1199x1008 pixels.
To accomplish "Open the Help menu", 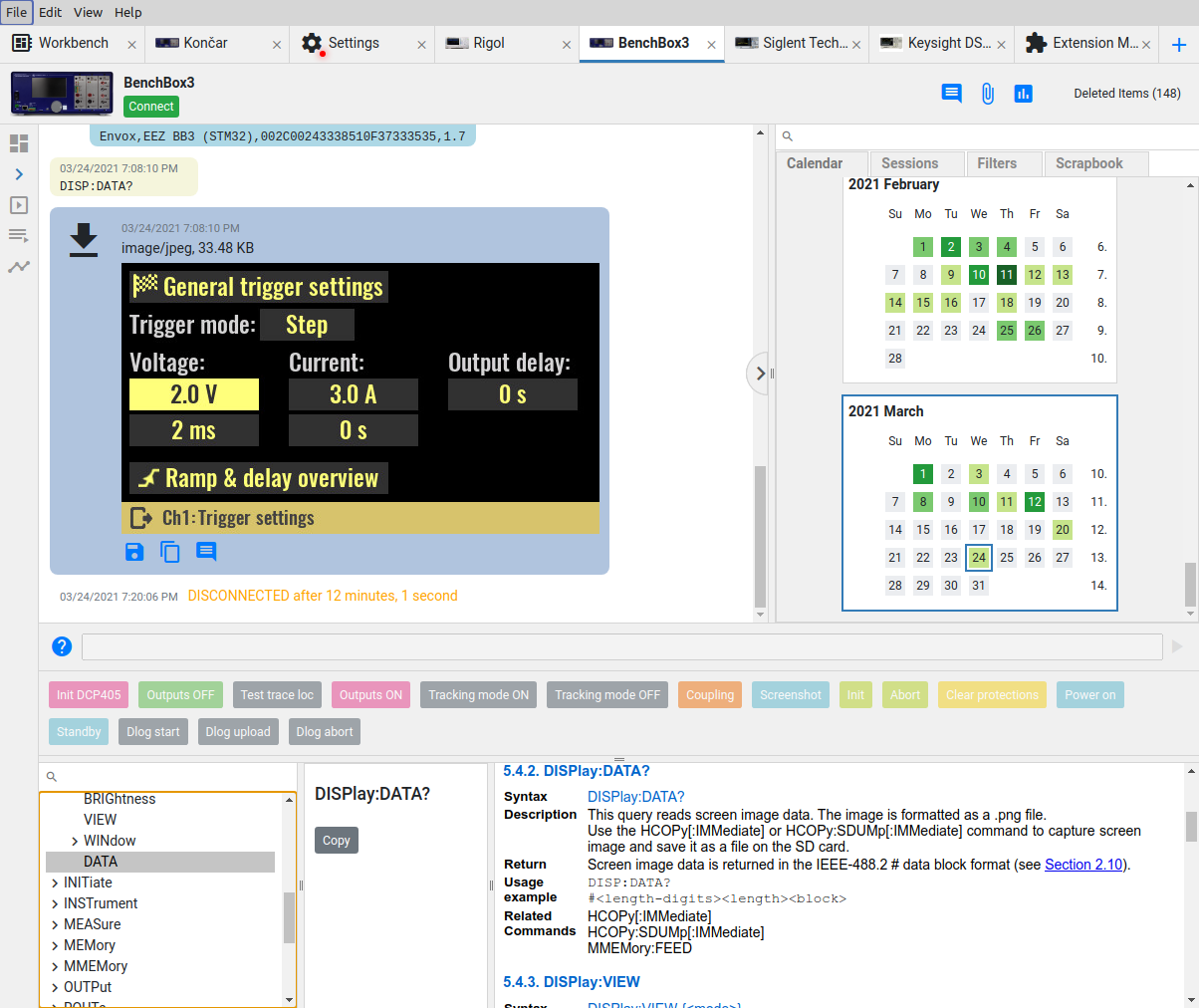I will pyautogui.click(x=128, y=12).
